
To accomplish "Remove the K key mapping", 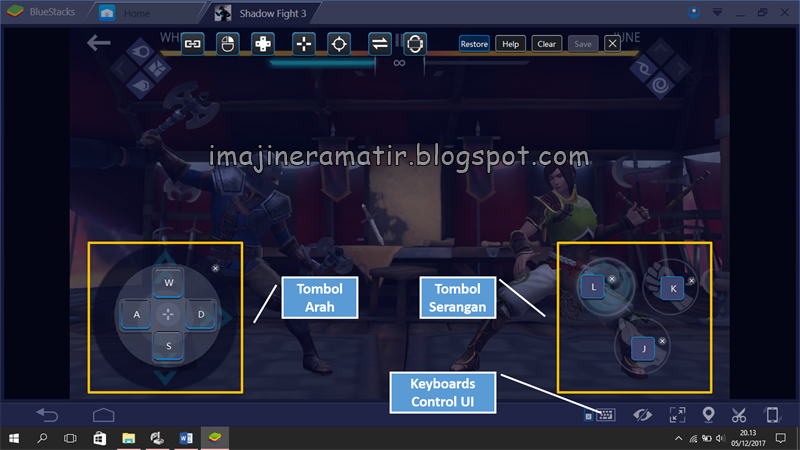I will [x=691, y=281].
